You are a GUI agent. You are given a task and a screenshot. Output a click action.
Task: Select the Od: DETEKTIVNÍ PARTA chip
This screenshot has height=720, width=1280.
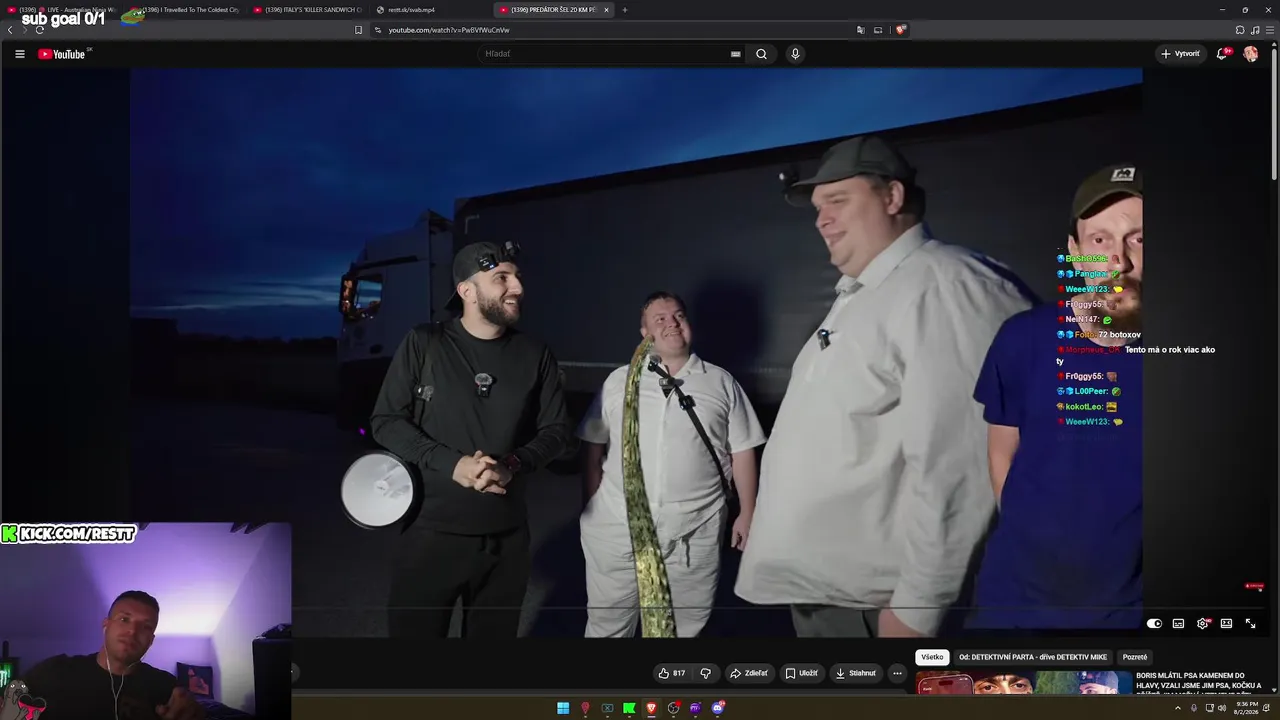tap(1033, 657)
